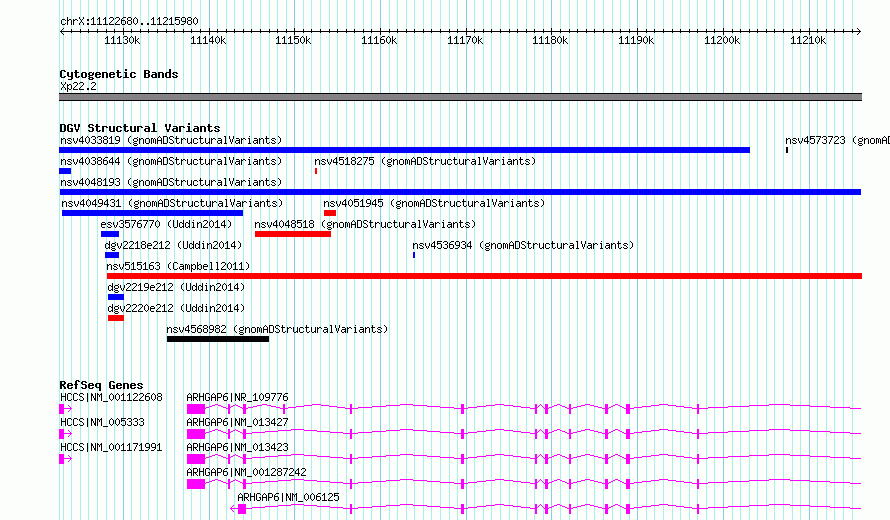The height and width of the screenshot is (520, 890).
Task: Open dgv2220e212 (Uddin2014) label
Action: coord(176,308)
